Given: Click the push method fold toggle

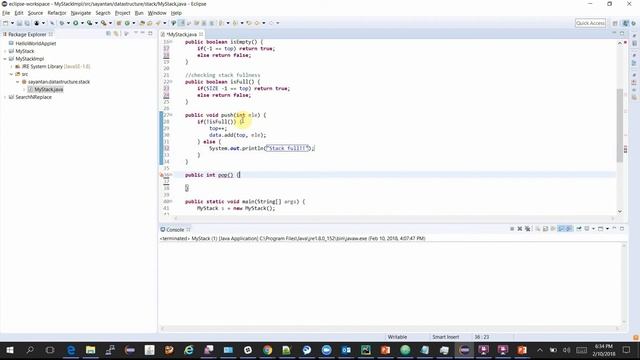Looking at the screenshot, I should pos(171,115).
